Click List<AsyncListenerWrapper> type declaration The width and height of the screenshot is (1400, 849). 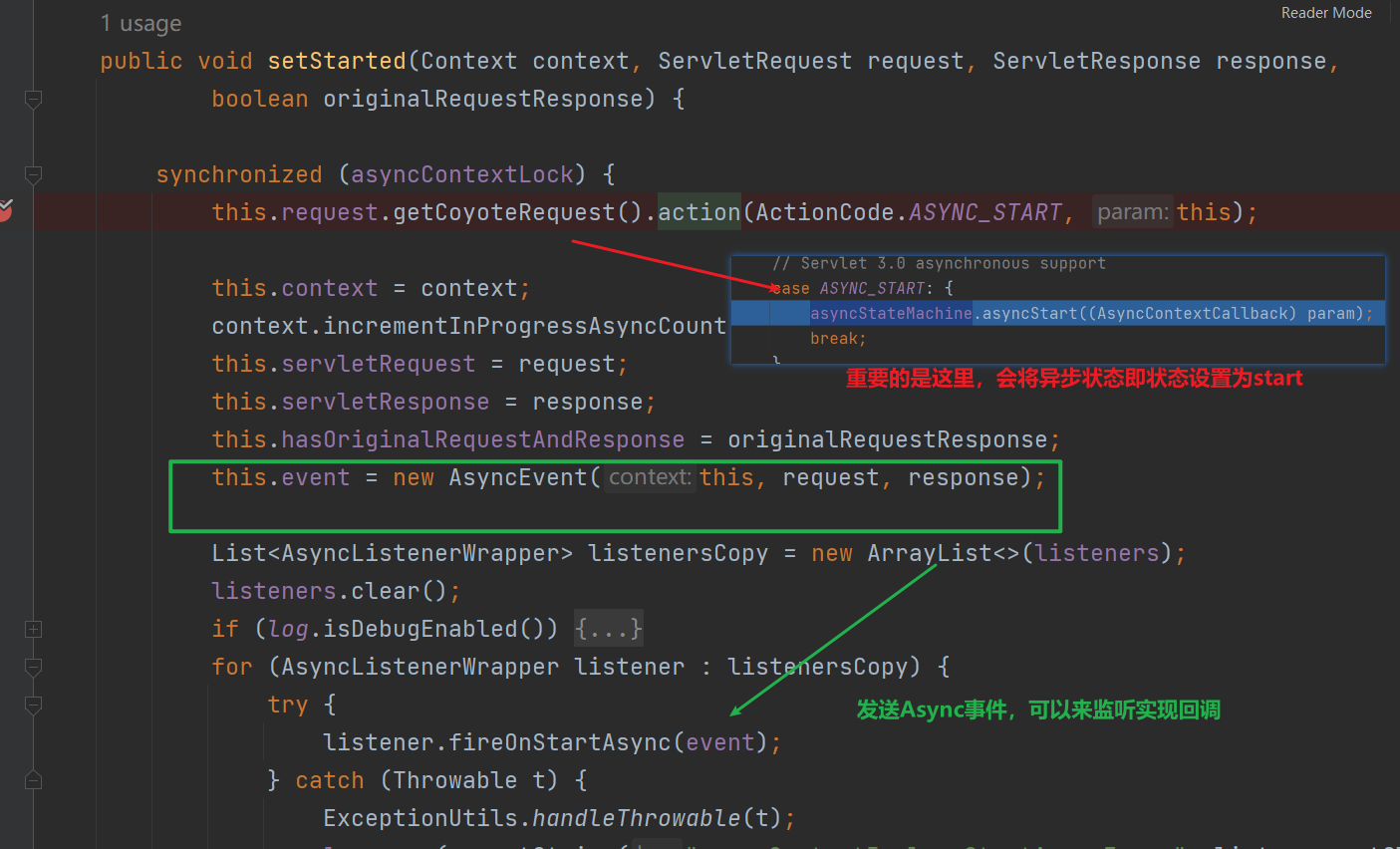pyautogui.click(x=392, y=553)
